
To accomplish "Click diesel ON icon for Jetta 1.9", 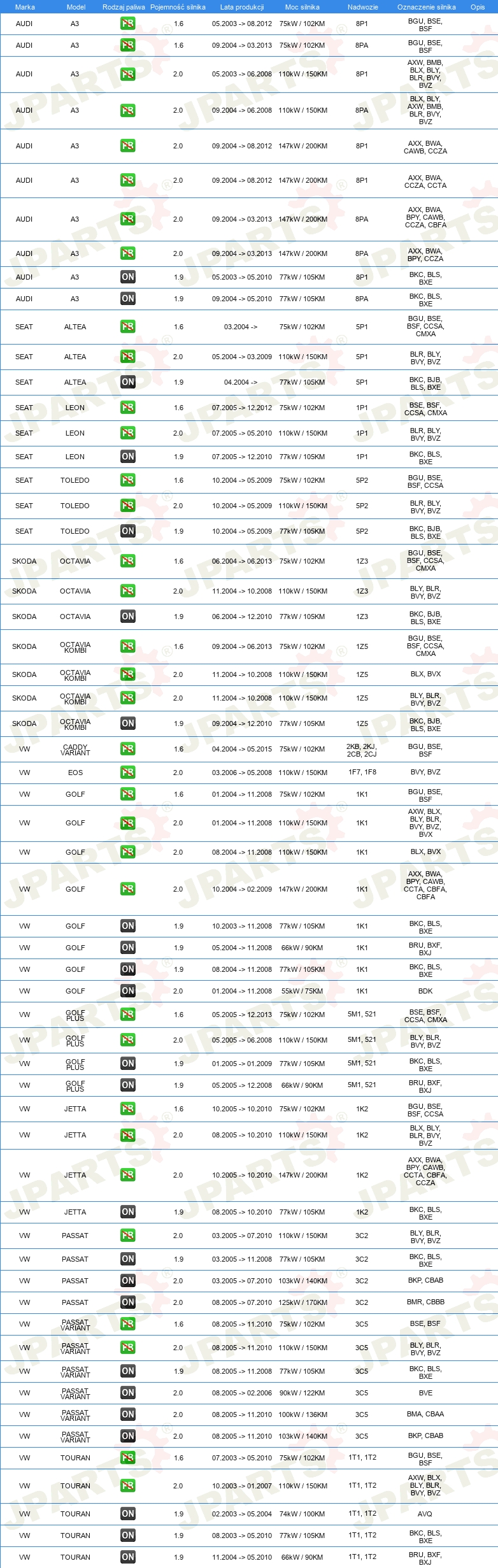I will click(x=128, y=1212).
